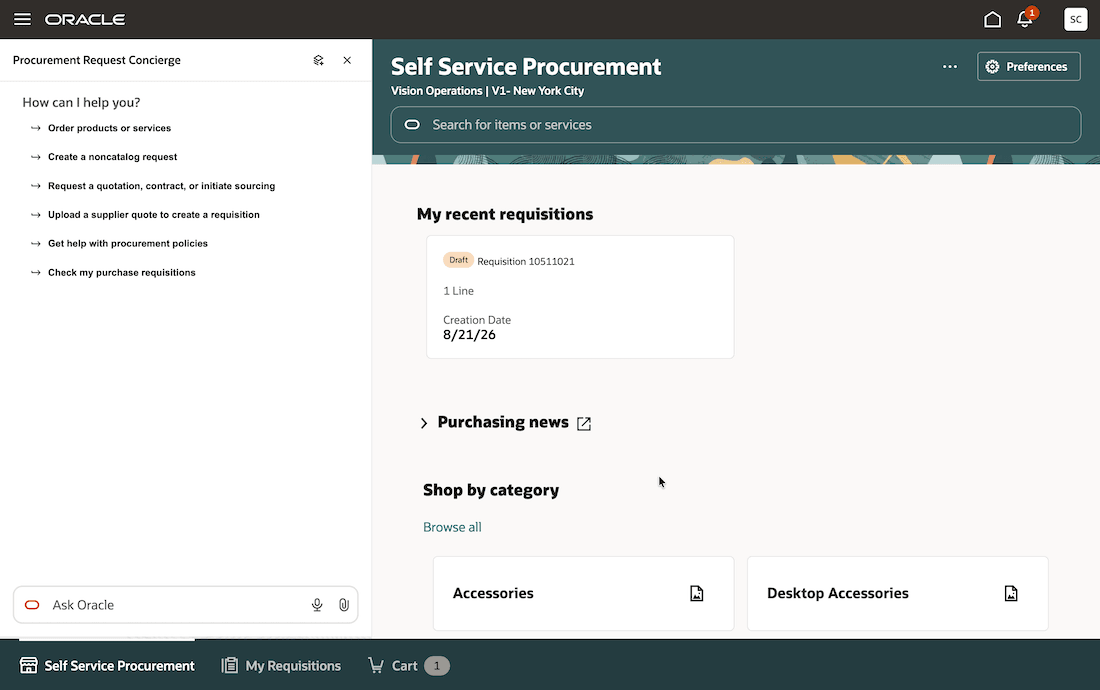Viewport: 1100px width, 690px height.
Task: Select Order products or services
Action: [109, 128]
